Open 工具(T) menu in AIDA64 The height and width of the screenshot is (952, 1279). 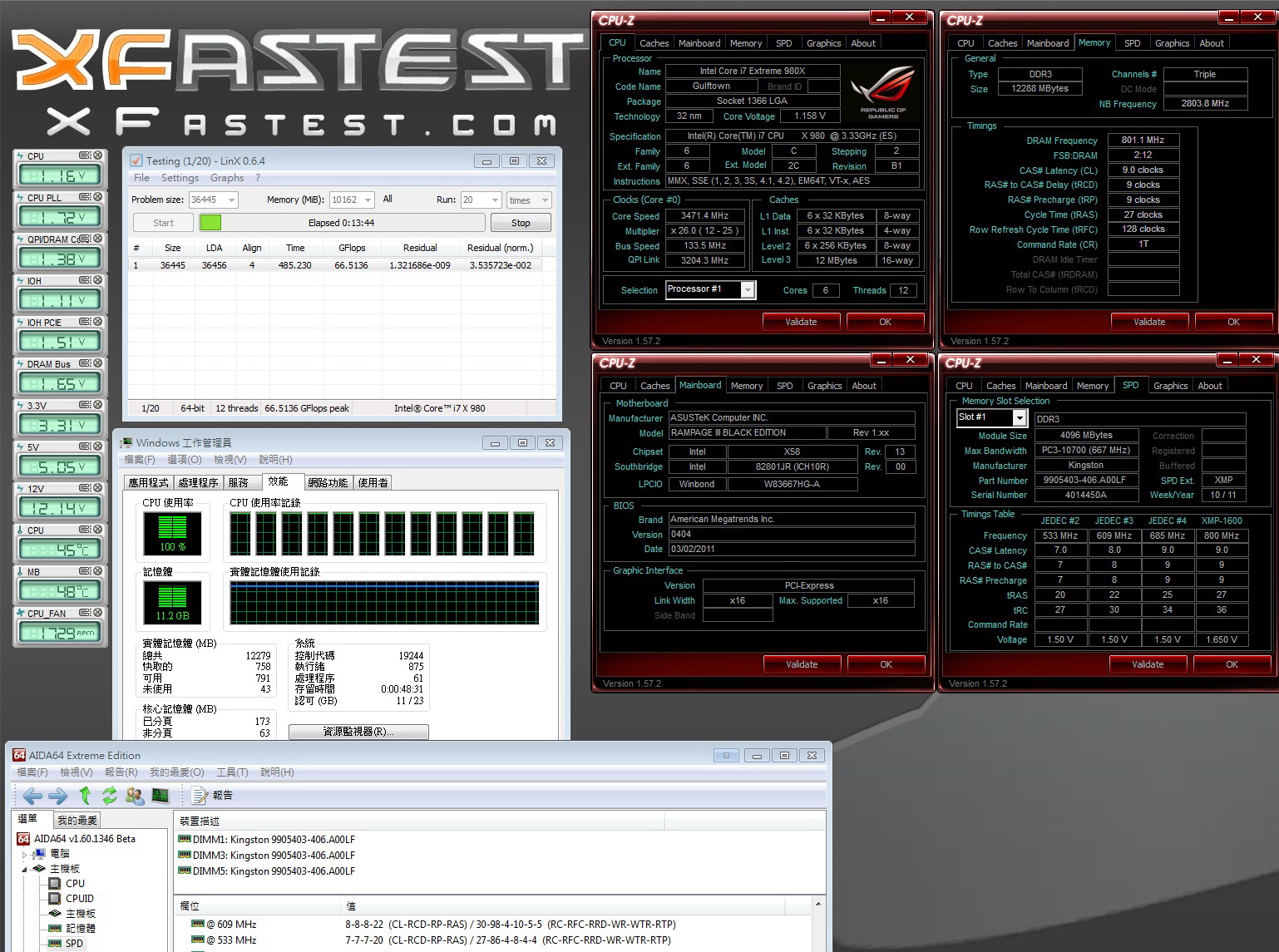[x=232, y=772]
